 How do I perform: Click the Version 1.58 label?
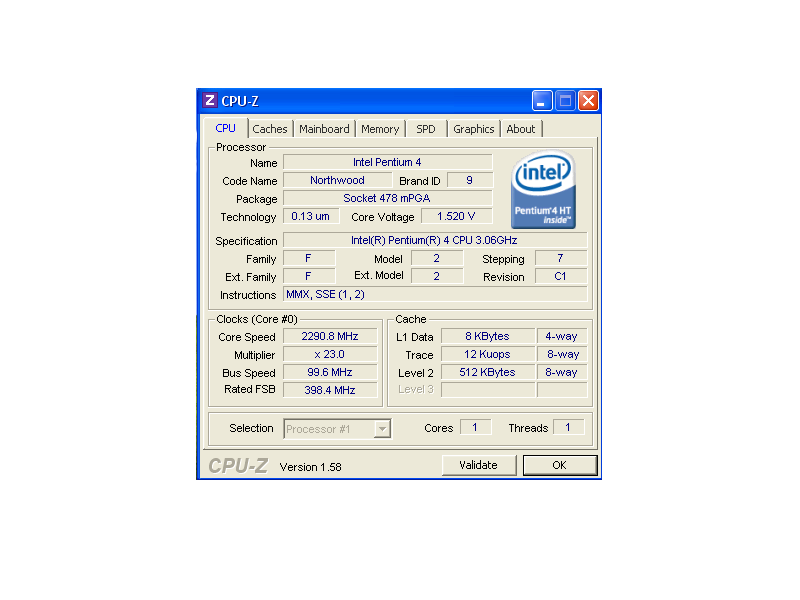tap(311, 467)
